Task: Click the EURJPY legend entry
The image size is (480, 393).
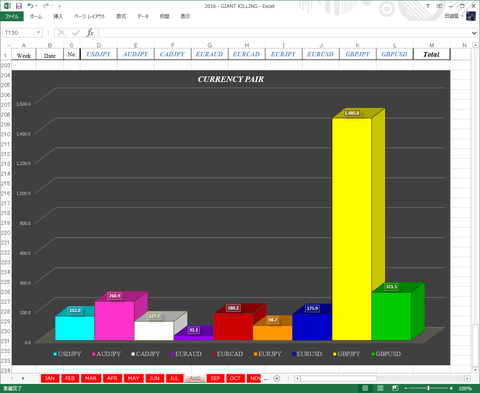Action: point(267,354)
